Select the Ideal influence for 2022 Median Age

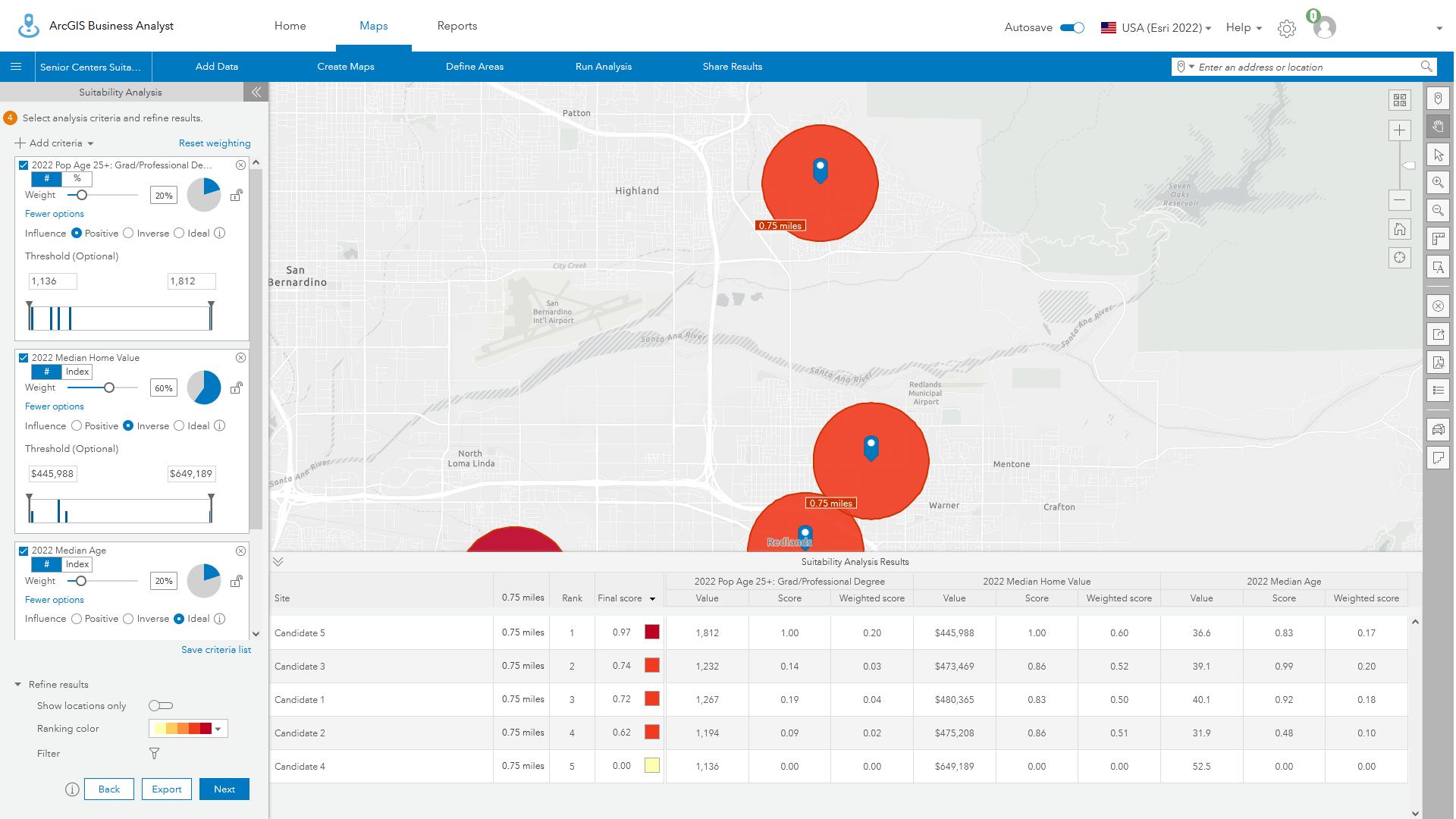coord(179,618)
